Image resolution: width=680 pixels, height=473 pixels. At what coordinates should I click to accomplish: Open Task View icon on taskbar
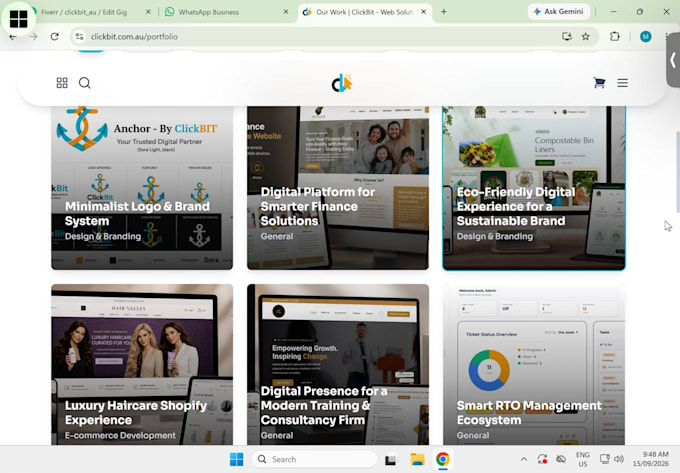click(x=390, y=460)
